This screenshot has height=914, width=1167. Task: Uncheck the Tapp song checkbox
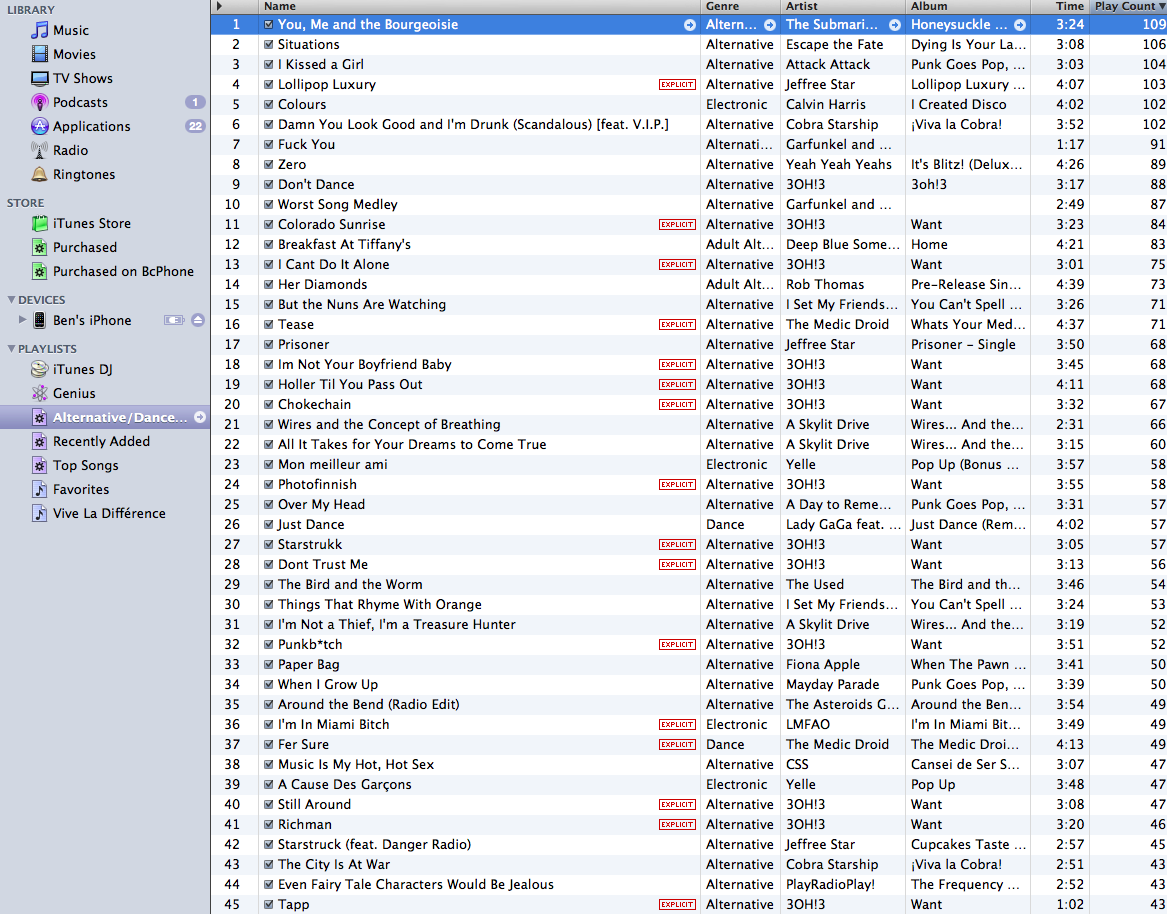click(269, 905)
